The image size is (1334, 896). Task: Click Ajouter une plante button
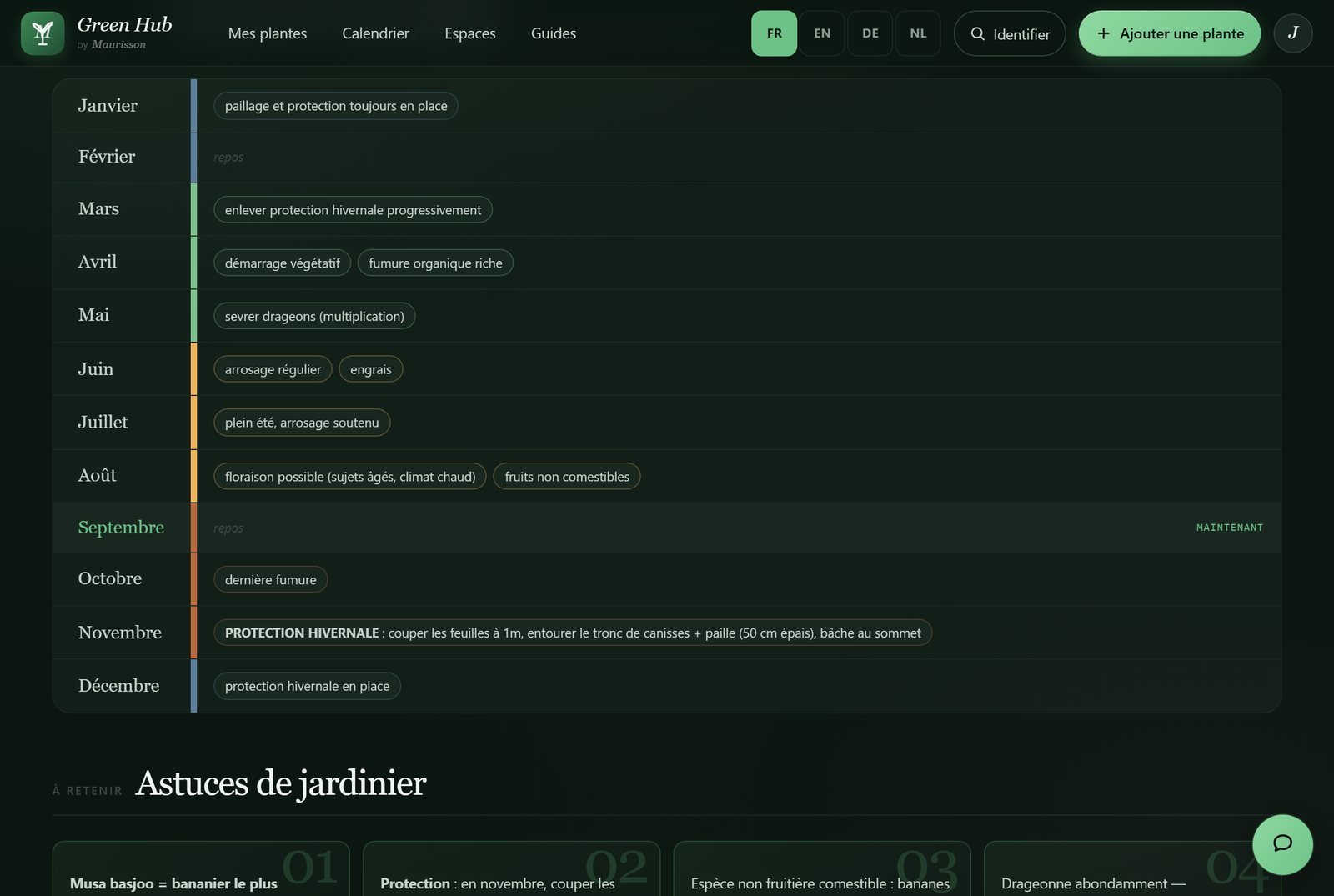click(x=1170, y=33)
